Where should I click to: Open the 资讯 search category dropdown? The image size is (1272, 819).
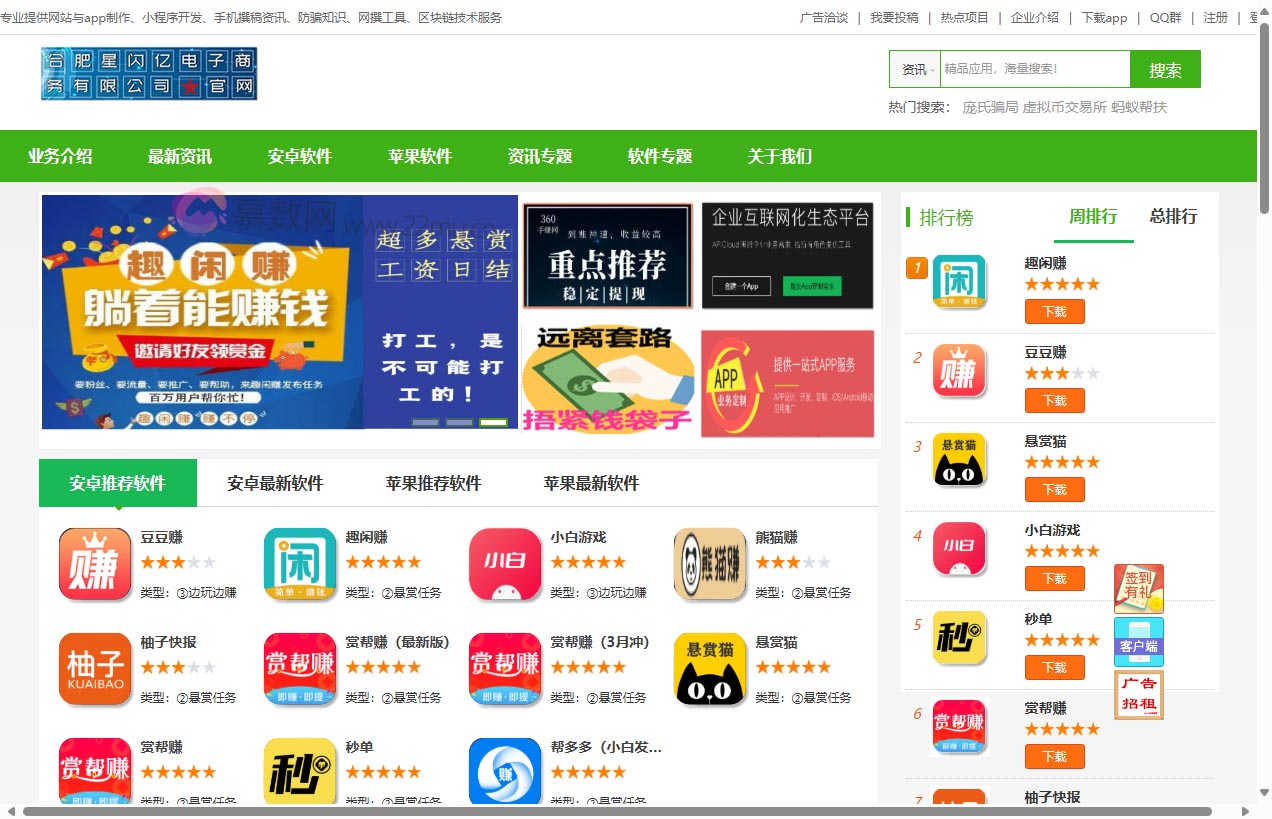(x=915, y=70)
